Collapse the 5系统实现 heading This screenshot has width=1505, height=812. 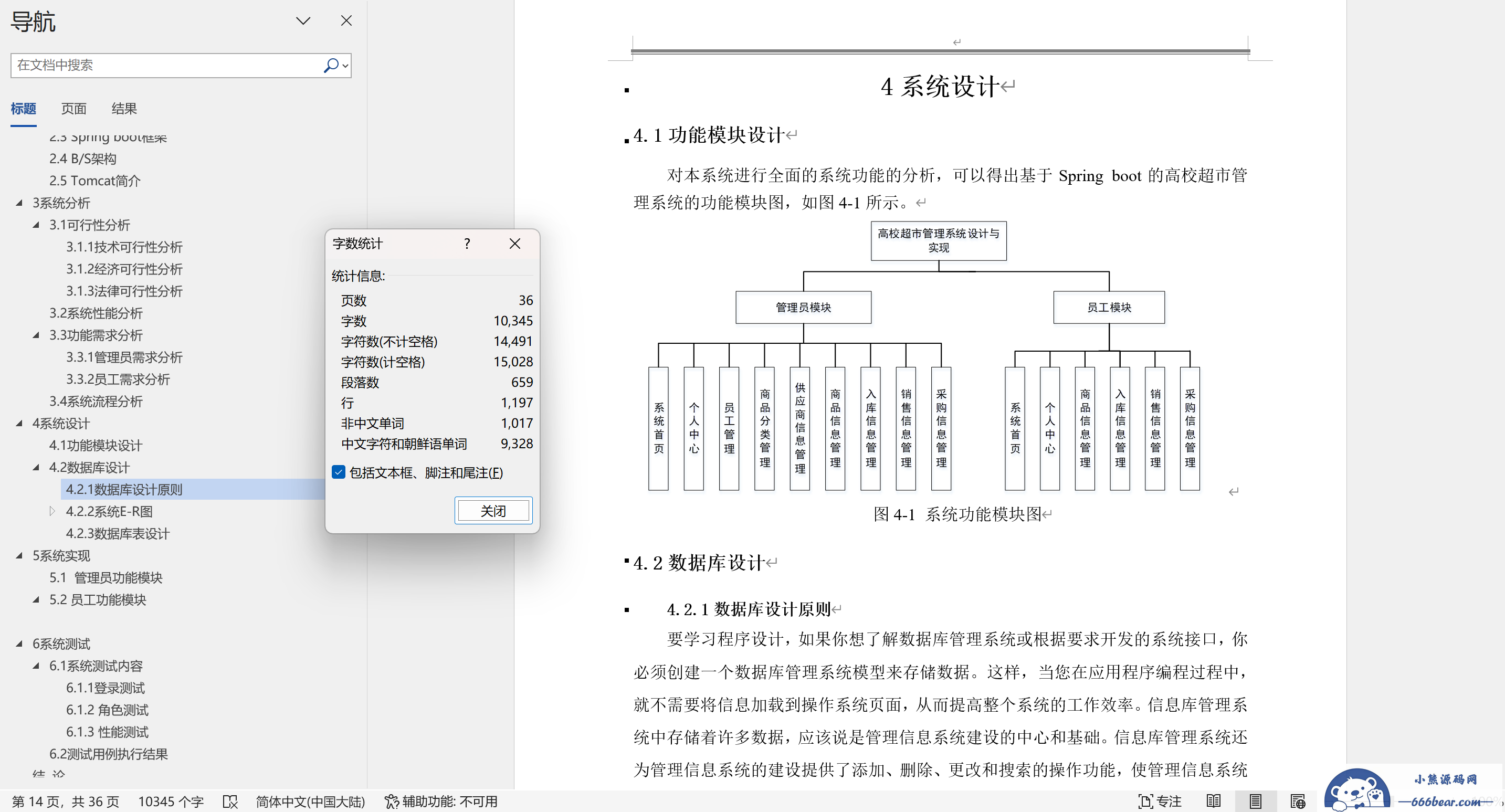coord(19,555)
